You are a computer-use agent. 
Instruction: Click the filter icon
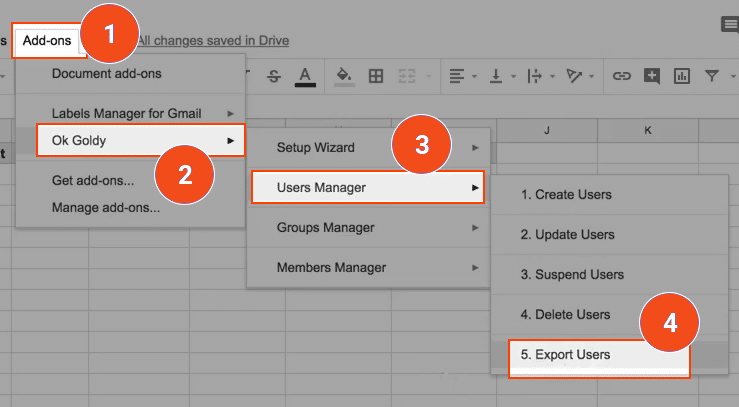pos(712,75)
